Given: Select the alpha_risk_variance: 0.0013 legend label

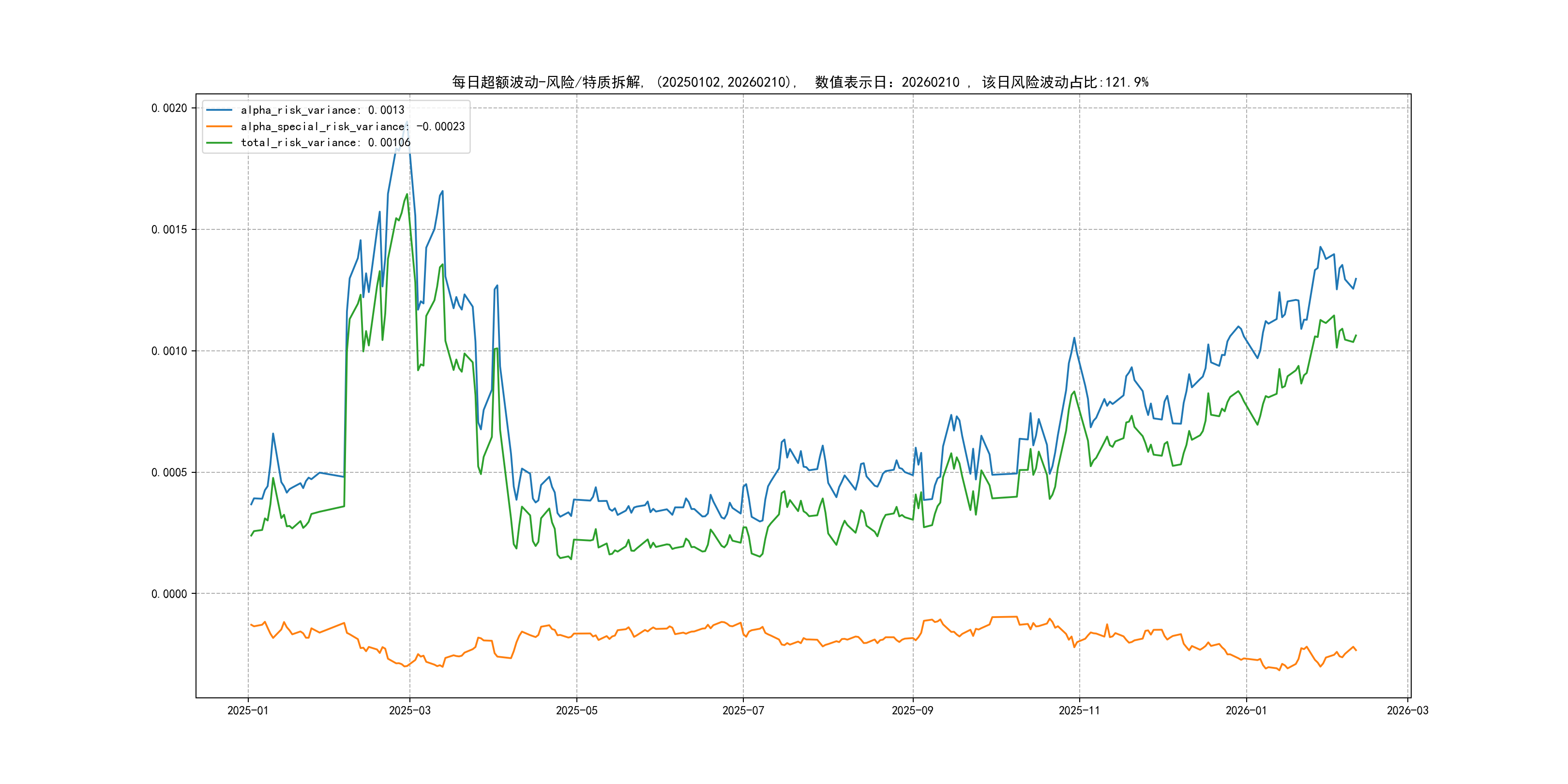Looking at the screenshot, I should (x=322, y=110).
